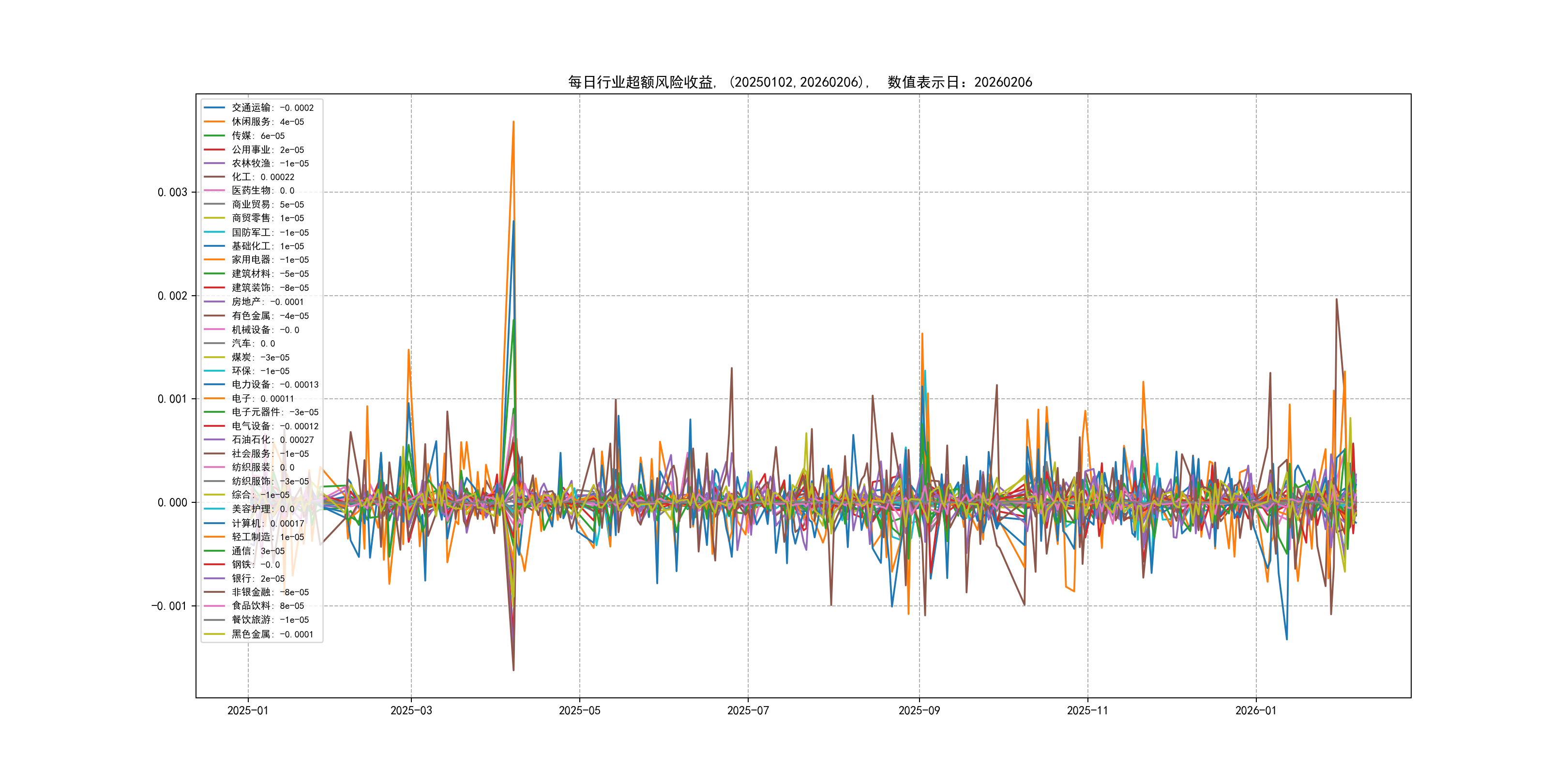Click the pink swatch next to 医药生物
This screenshot has height=784, width=1568.
tap(214, 191)
